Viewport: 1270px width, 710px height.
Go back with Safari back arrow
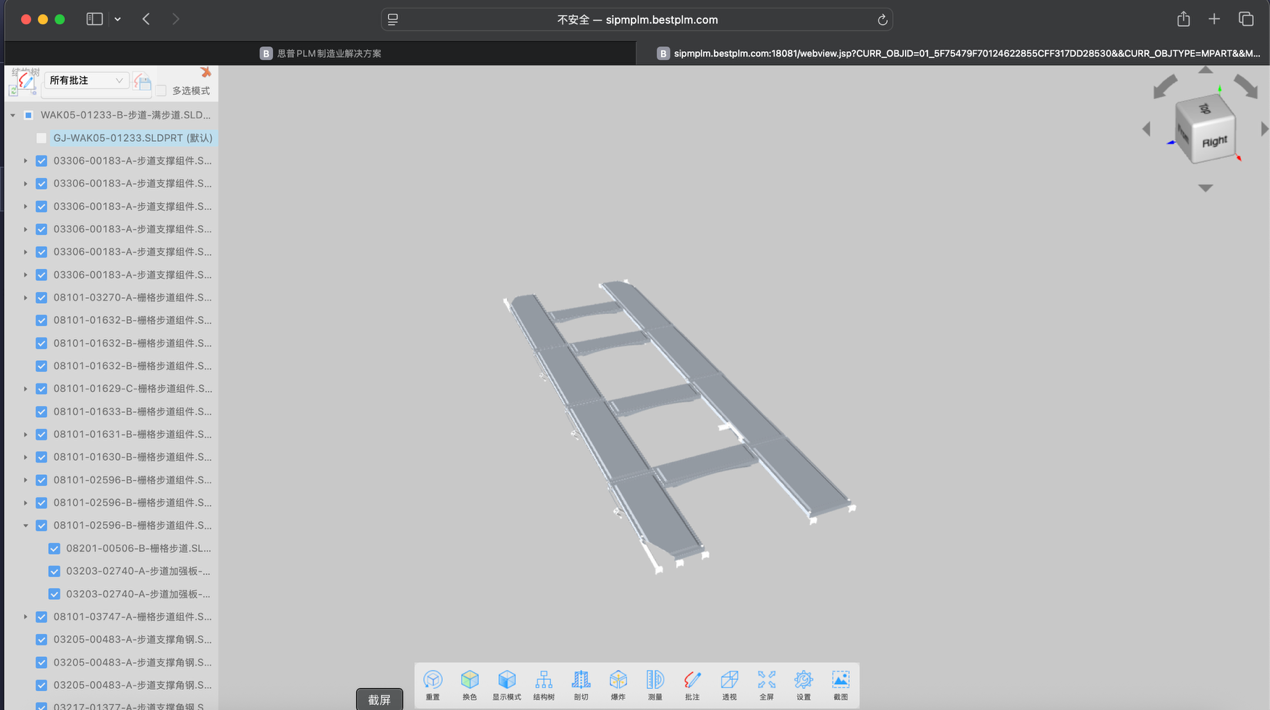(146, 19)
